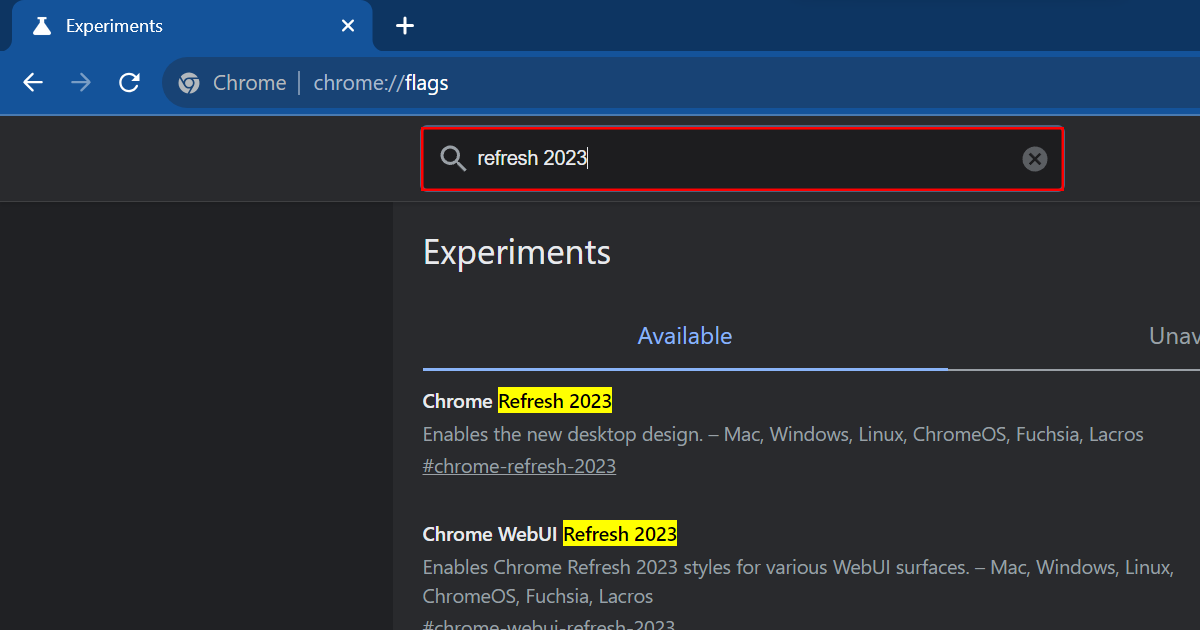Image resolution: width=1200 pixels, height=630 pixels.
Task: Select the chrome://flags URL in the address bar
Action: [x=381, y=83]
